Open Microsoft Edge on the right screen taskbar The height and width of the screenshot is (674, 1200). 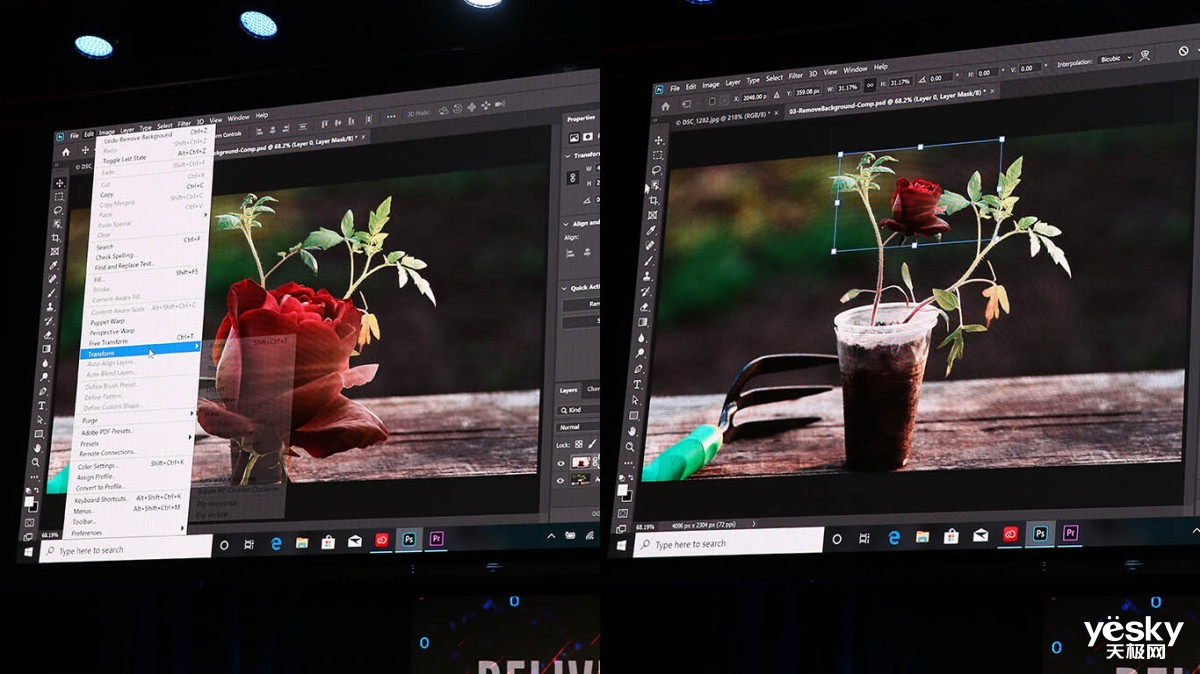pos(894,538)
